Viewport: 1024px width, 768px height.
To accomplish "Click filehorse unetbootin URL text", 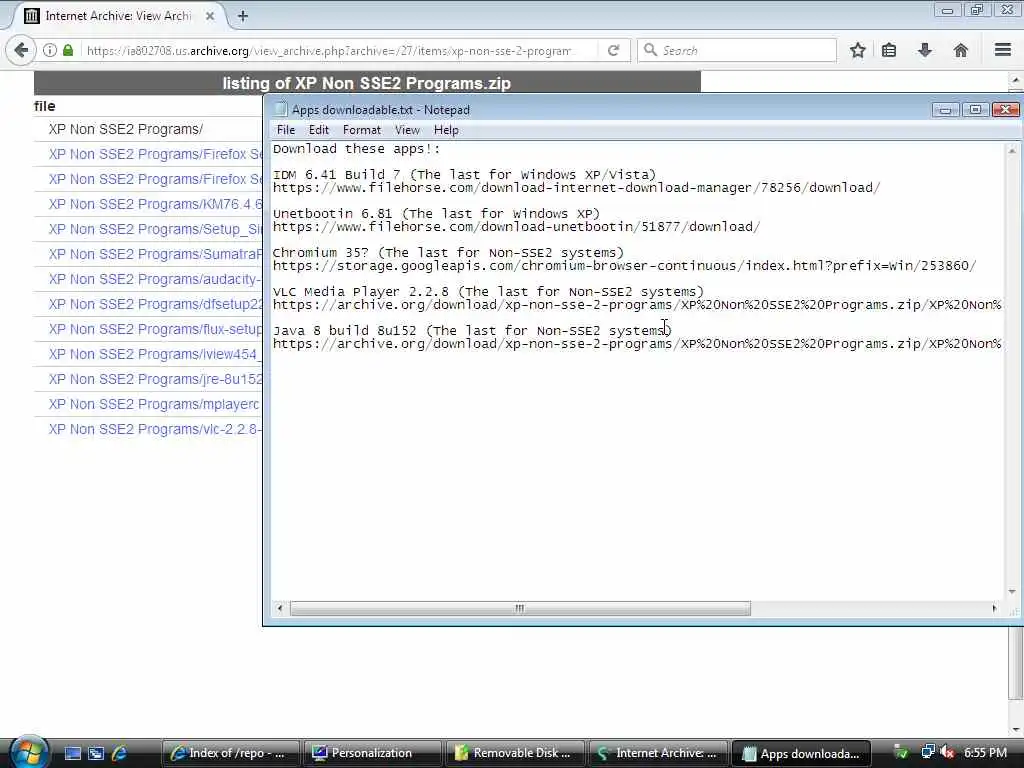I will (x=517, y=227).
